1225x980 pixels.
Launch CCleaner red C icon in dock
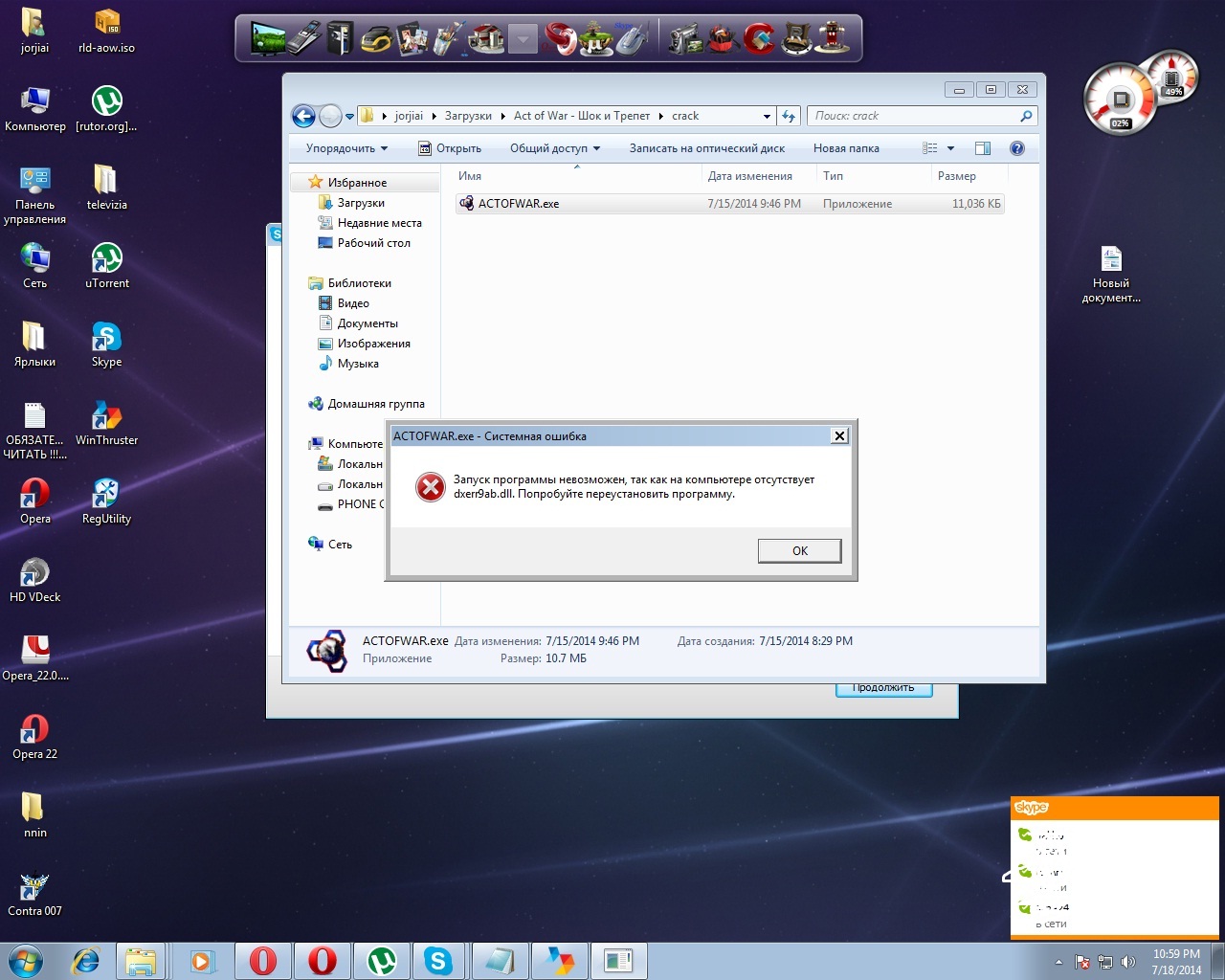tap(760, 38)
